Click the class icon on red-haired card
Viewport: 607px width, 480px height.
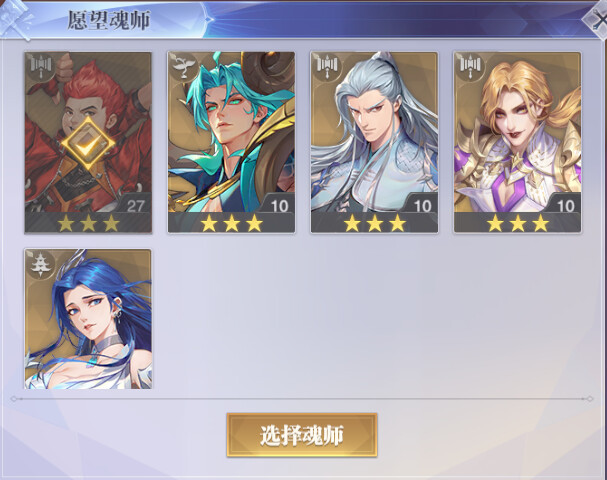[41, 66]
